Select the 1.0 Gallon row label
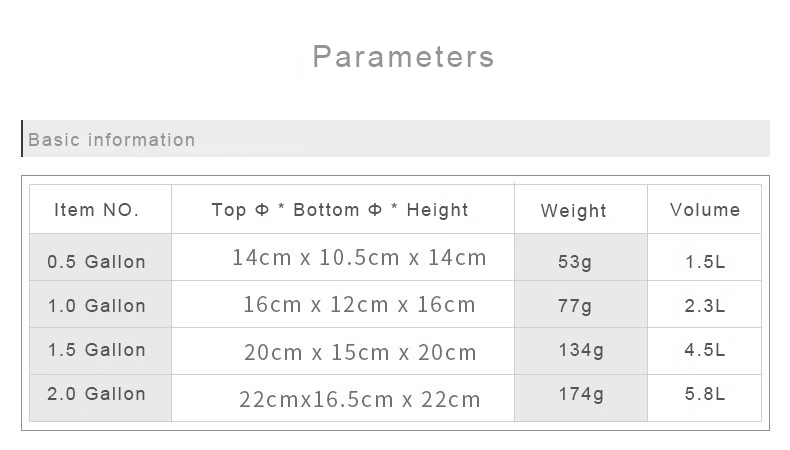 pyautogui.click(x=97, y=306)
